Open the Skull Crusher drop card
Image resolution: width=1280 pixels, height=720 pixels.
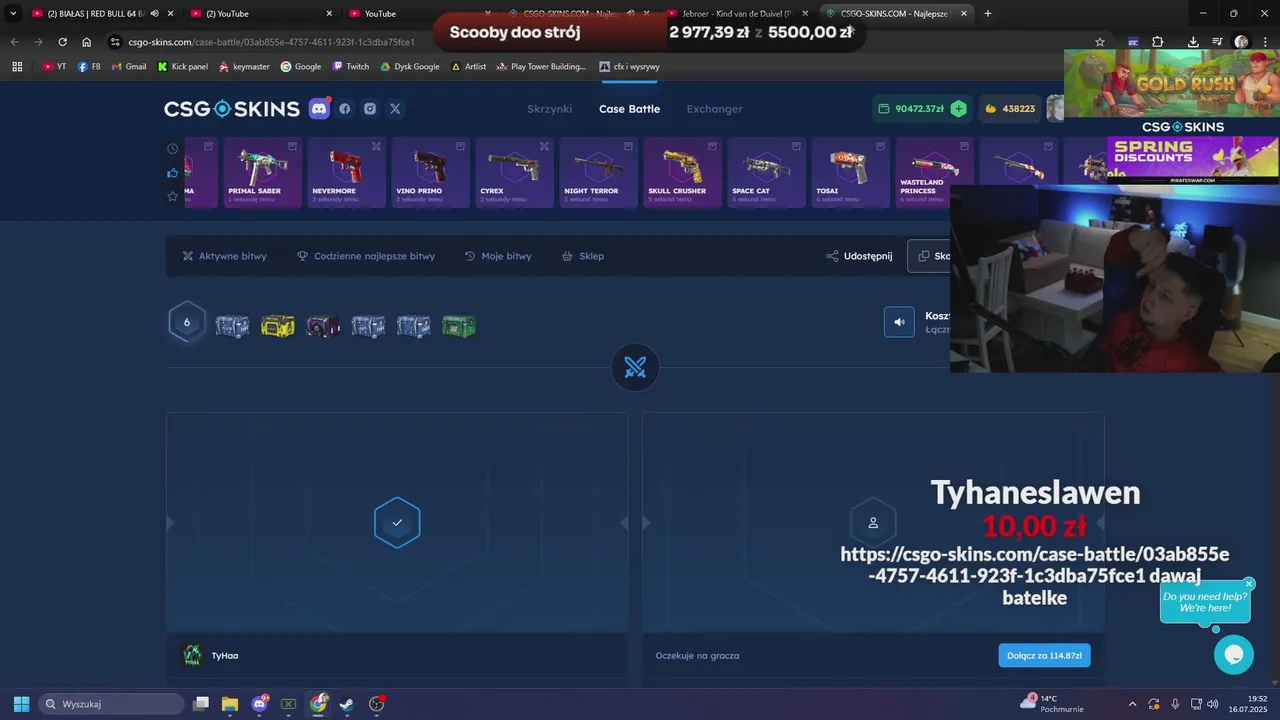pyautogui.click(x=683, y=172)
